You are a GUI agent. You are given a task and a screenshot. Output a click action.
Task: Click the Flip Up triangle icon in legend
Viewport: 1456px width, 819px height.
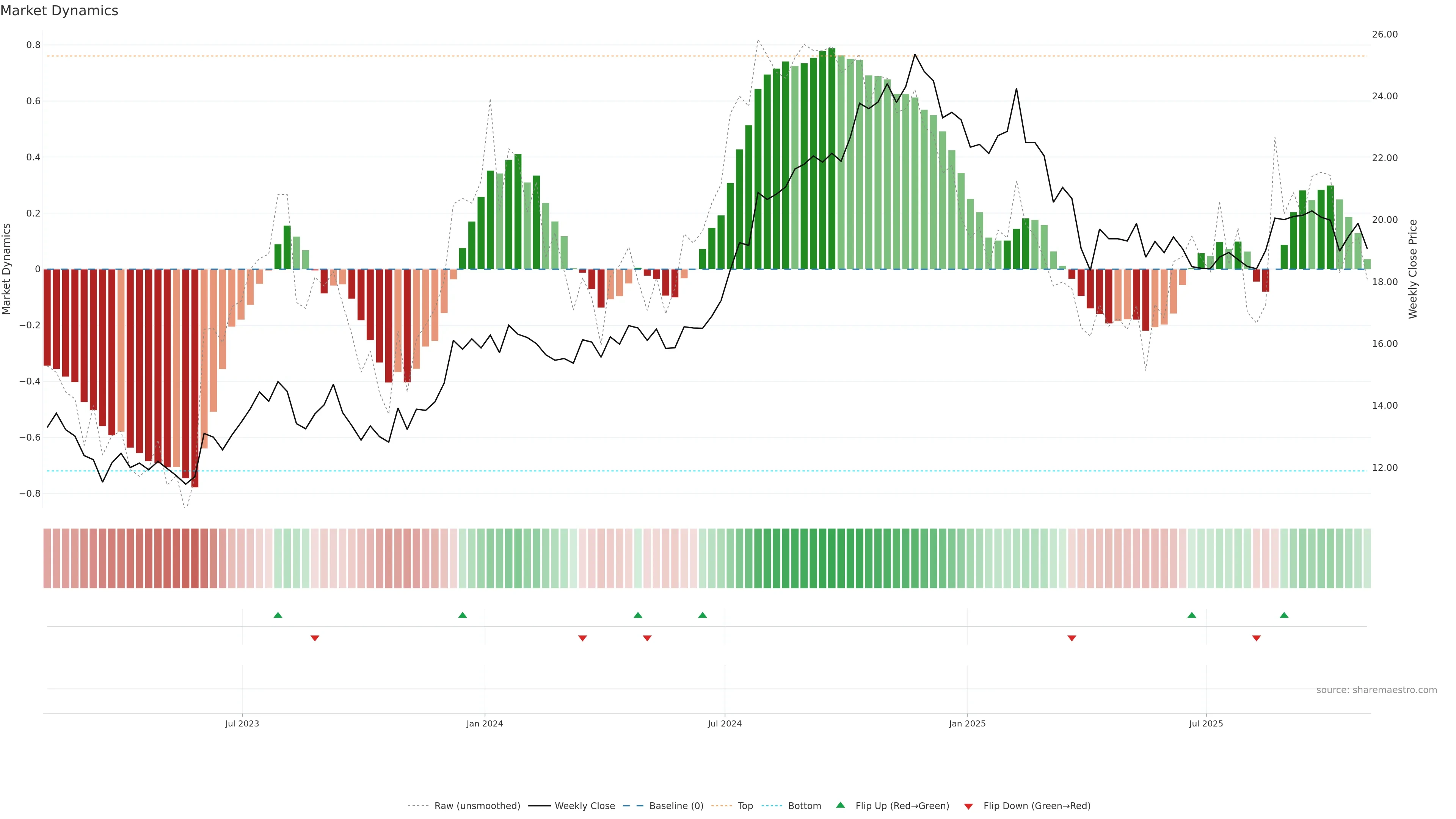click(841, 805)
